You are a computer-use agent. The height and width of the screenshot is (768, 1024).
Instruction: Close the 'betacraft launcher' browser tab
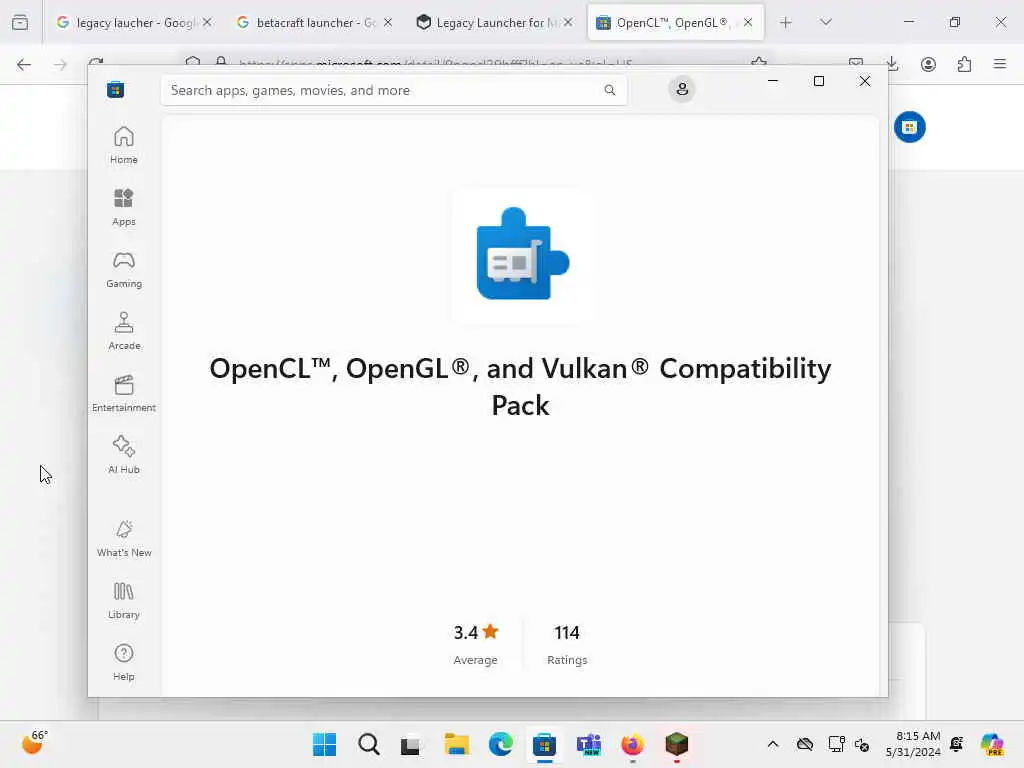click(x=388, y=22)
